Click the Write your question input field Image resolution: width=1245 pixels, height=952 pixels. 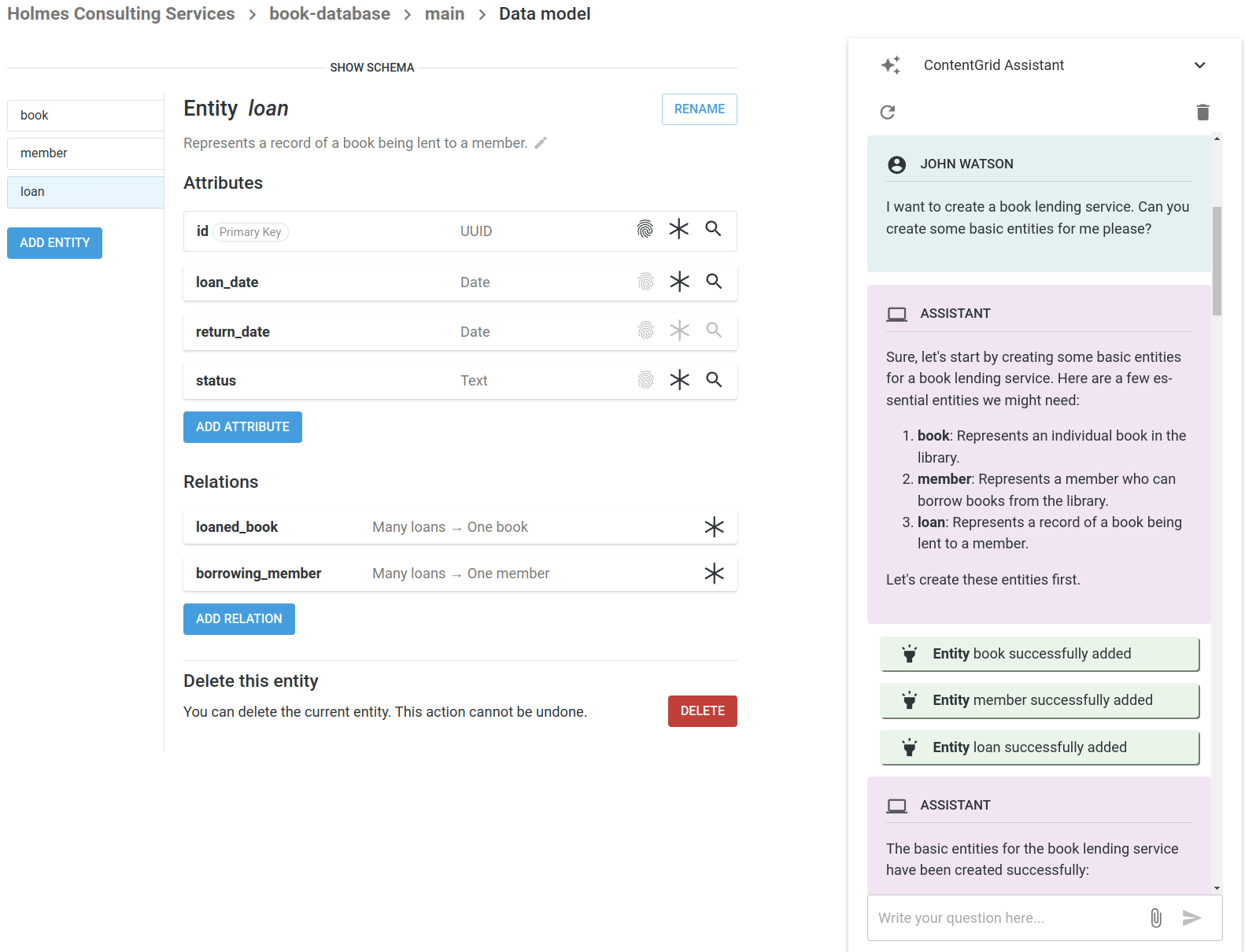(x=1003, y=917)
